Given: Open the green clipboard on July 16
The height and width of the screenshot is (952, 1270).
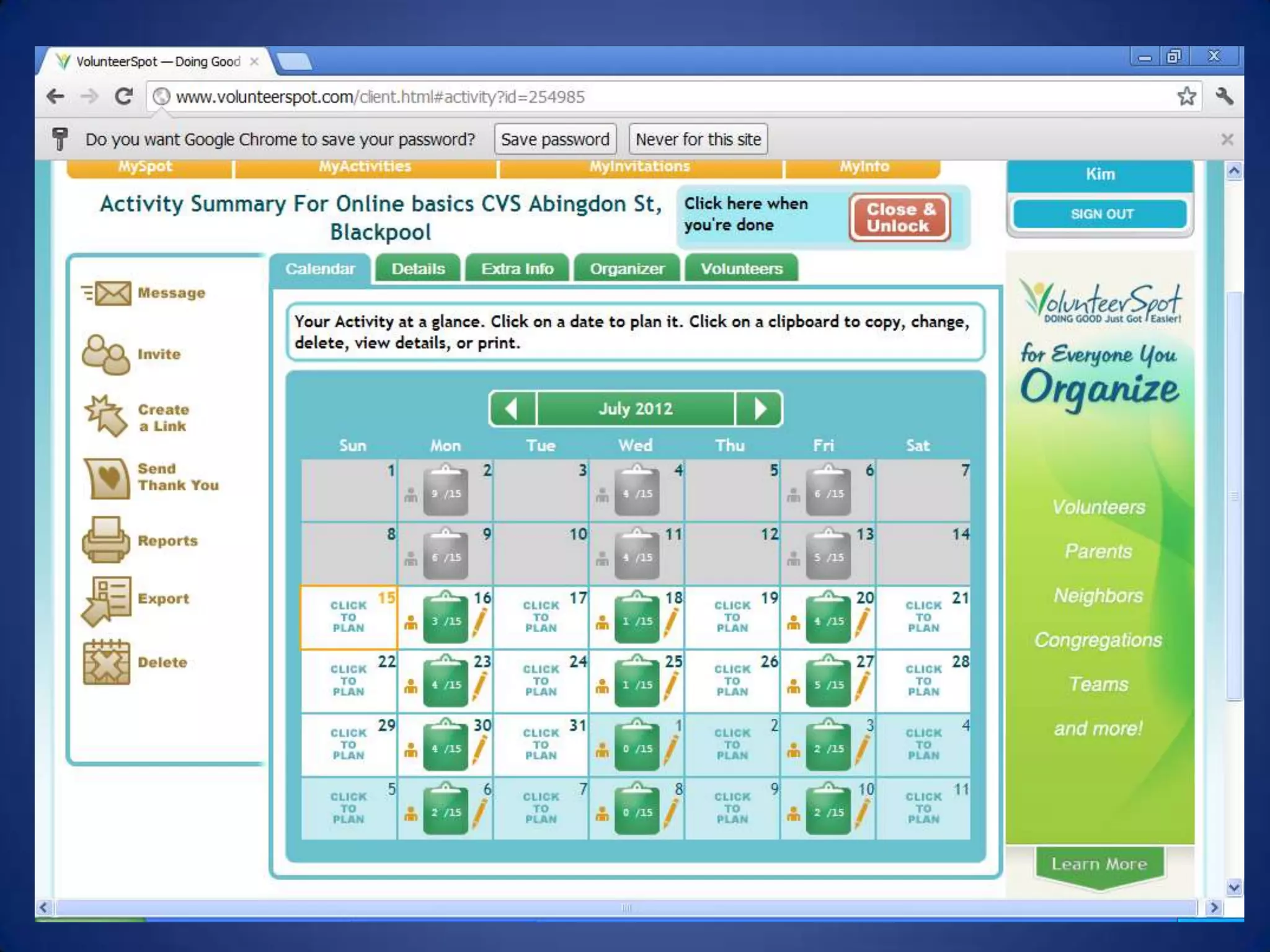Looking at the screenshot, I should coord(445,619).
